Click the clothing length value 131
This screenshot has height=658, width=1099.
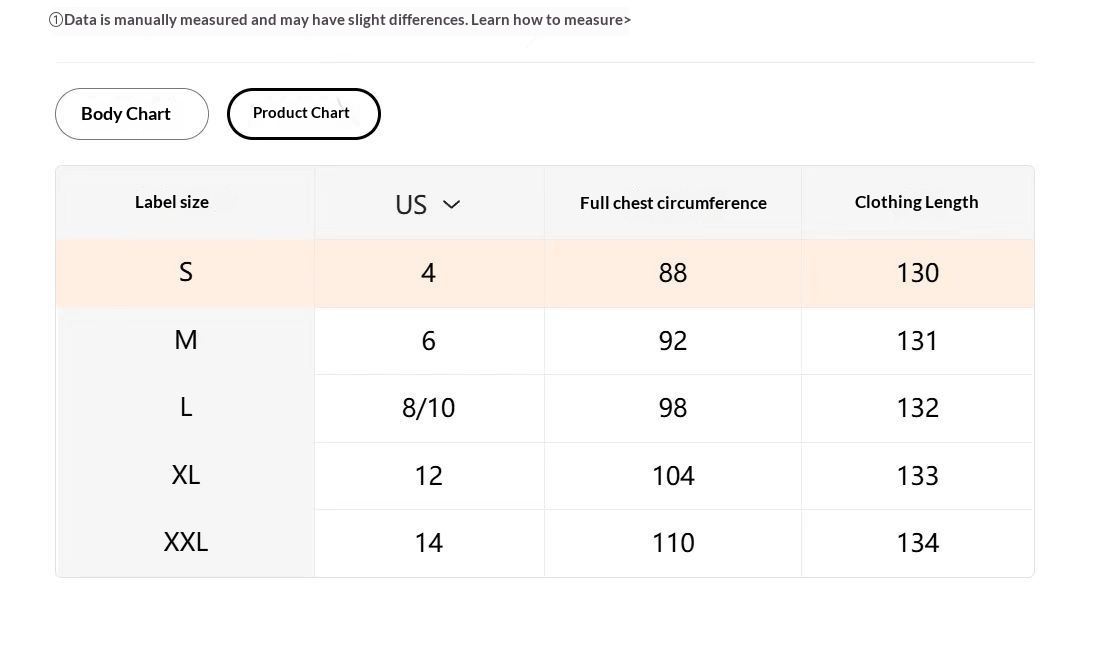917,341
